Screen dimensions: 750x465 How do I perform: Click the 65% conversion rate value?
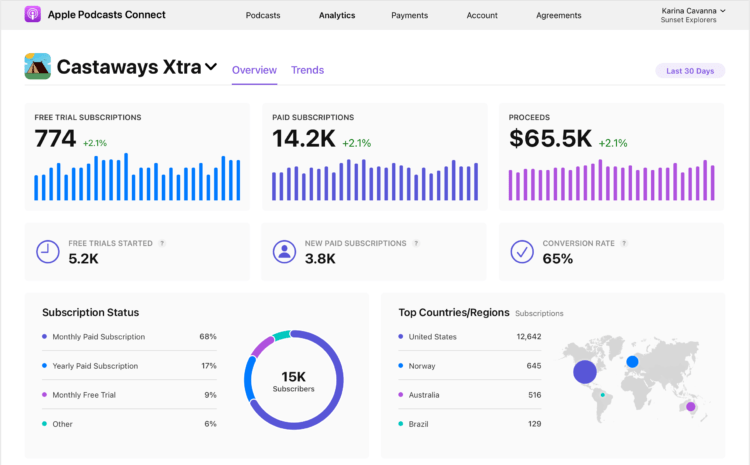coord(557,259)
